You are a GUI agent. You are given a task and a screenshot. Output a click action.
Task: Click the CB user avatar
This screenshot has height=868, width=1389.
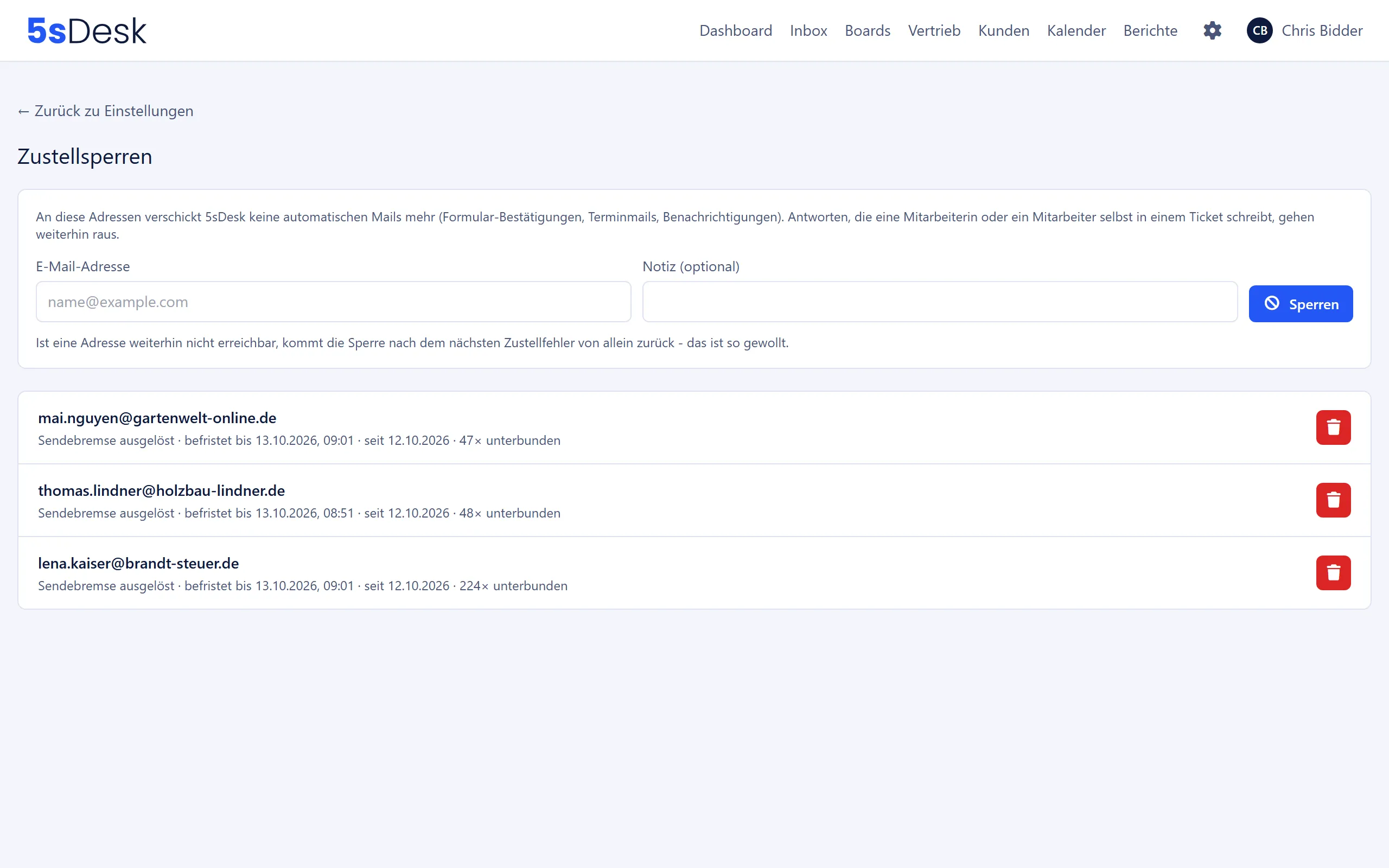(1259, 30)
